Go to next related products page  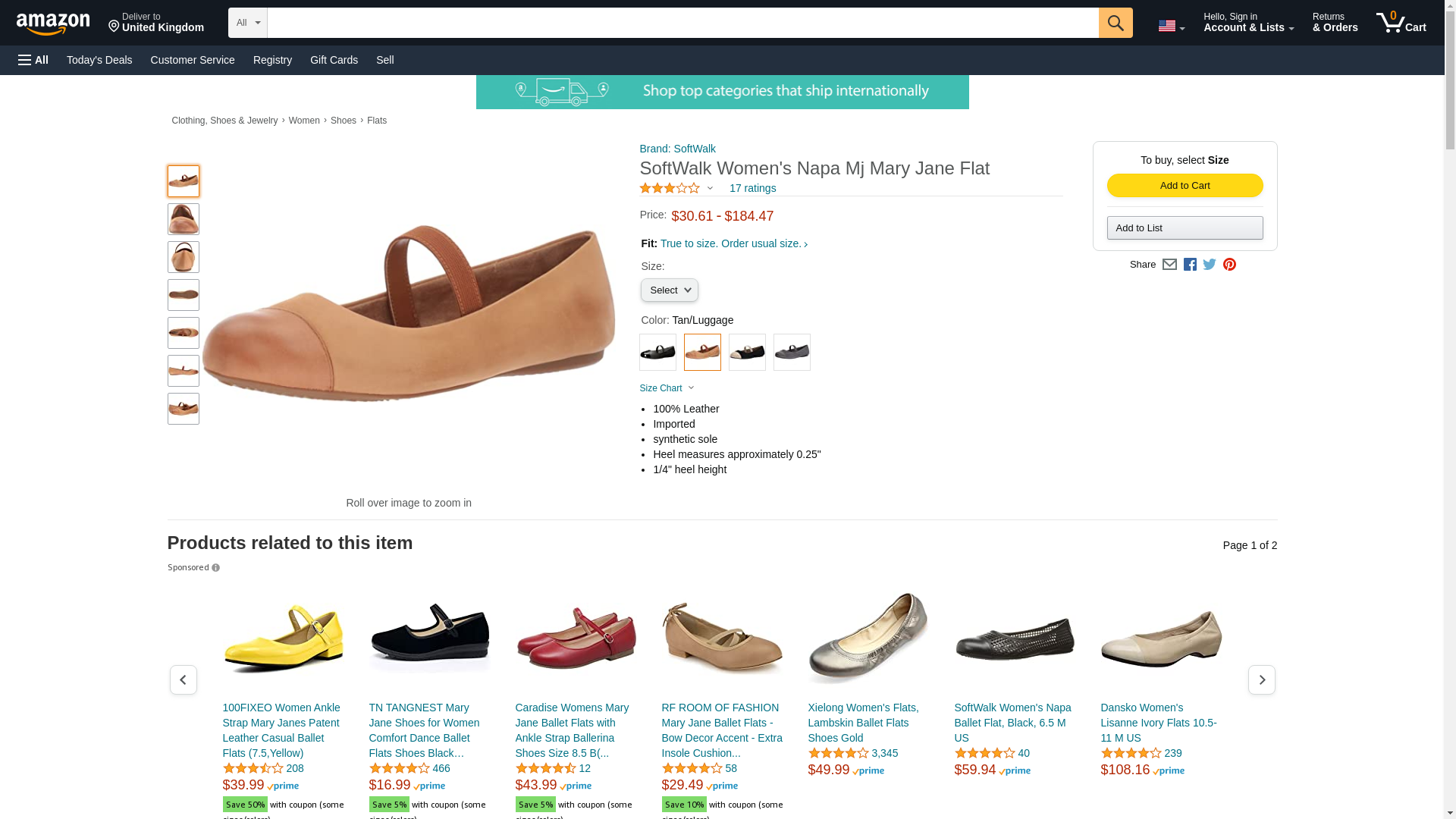coord(1261,679)
